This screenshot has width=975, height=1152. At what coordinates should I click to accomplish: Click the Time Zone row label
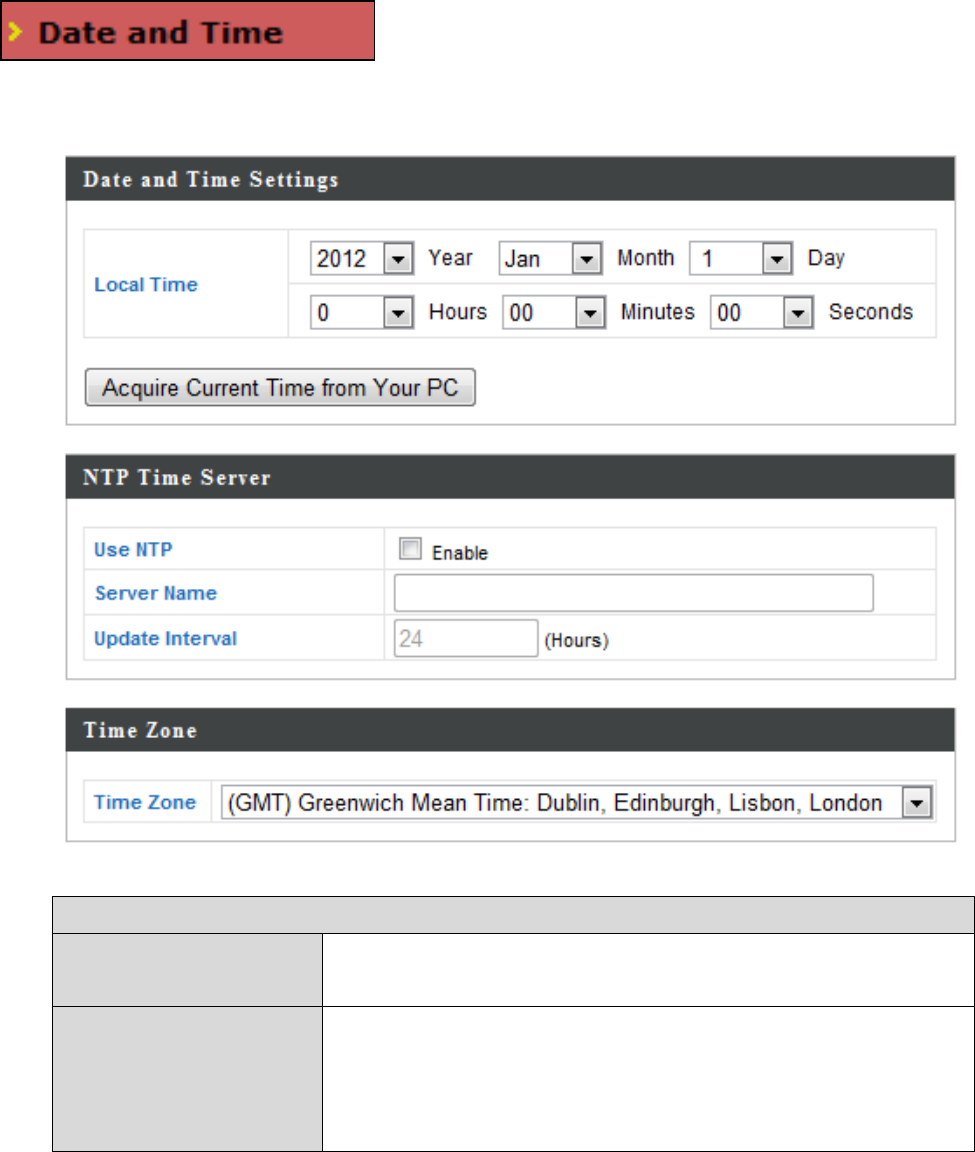(x=145, y=802)
